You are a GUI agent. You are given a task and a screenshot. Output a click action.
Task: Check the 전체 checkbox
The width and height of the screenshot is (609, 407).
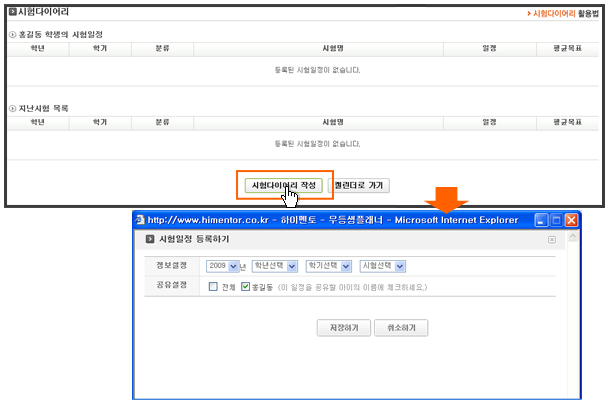tap(213, 287)
